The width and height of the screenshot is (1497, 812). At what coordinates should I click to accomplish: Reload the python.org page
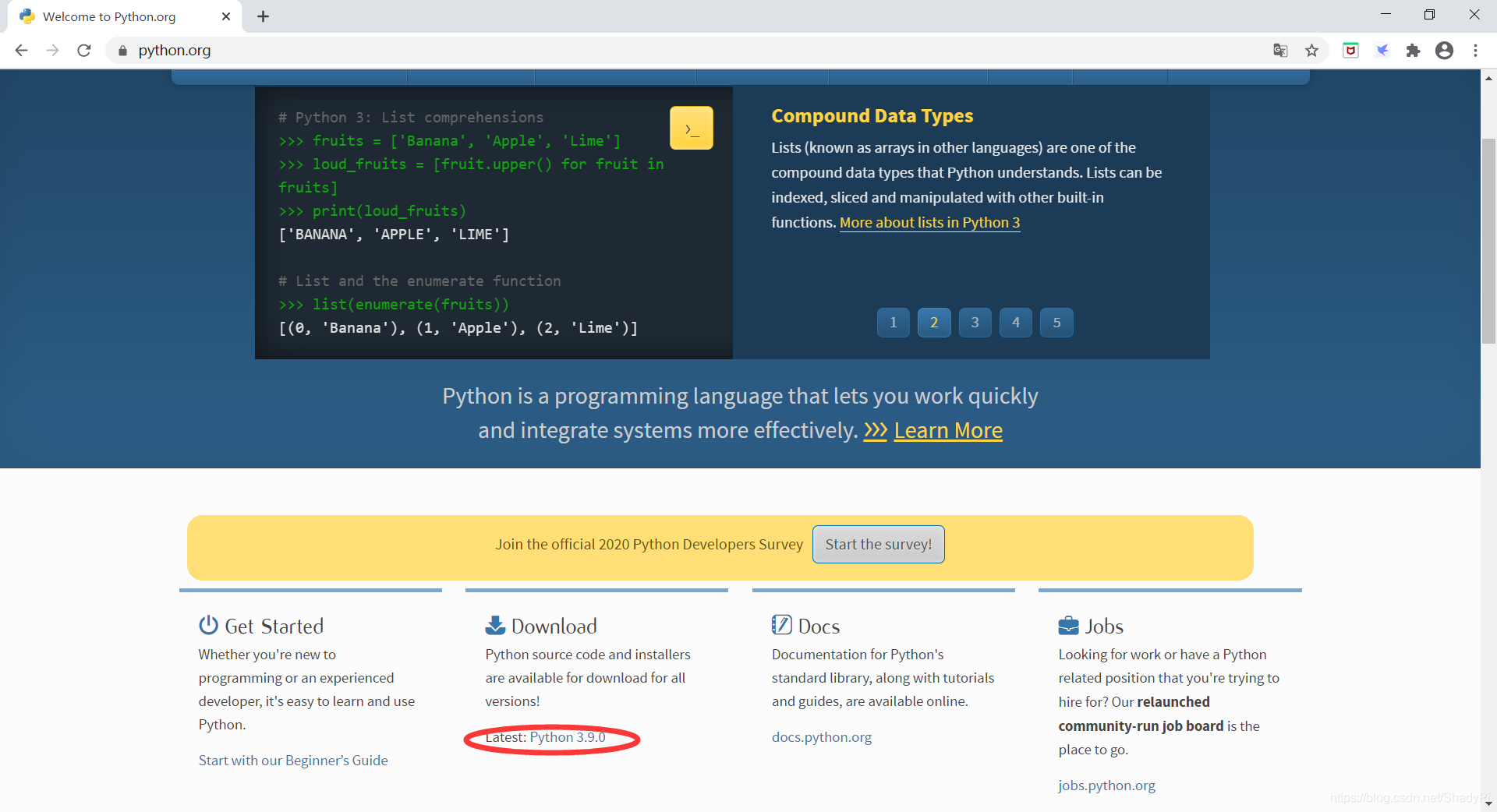pyautogui.click(x=84, y=50)
